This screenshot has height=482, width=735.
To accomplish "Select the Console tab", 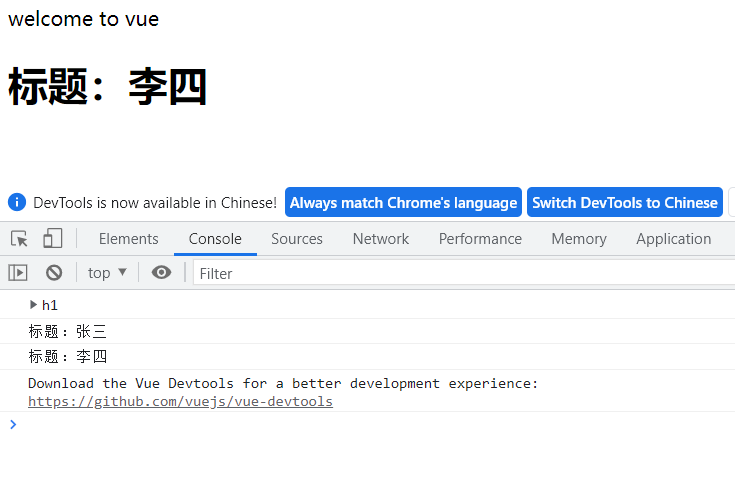I will click(215, 239).
